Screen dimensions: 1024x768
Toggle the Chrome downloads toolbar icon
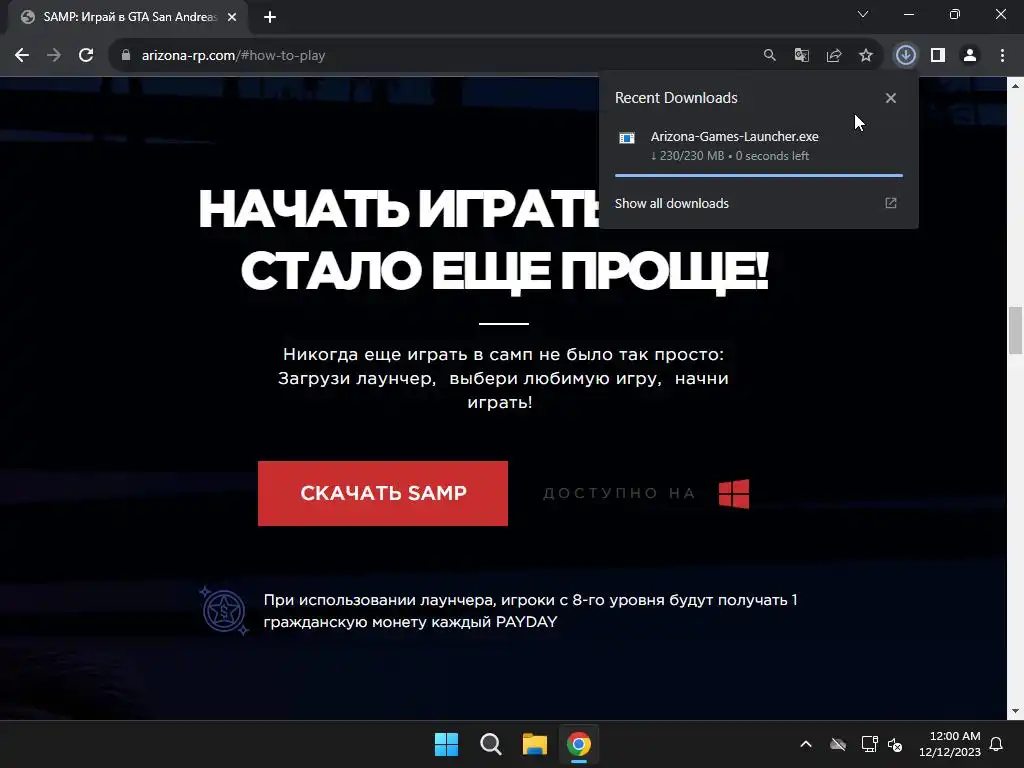pyautogui.click(x=905, y=56)
